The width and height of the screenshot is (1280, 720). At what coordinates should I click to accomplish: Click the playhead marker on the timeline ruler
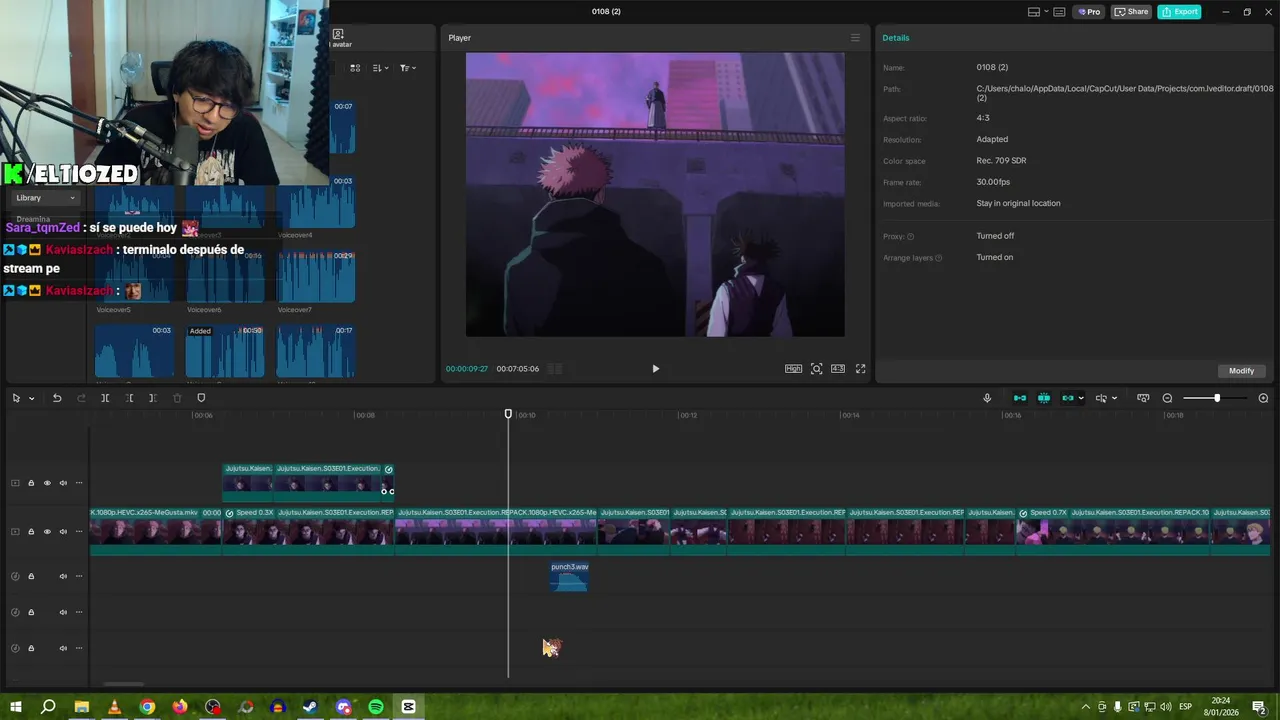pyautogui.click(x=508, y=414)
